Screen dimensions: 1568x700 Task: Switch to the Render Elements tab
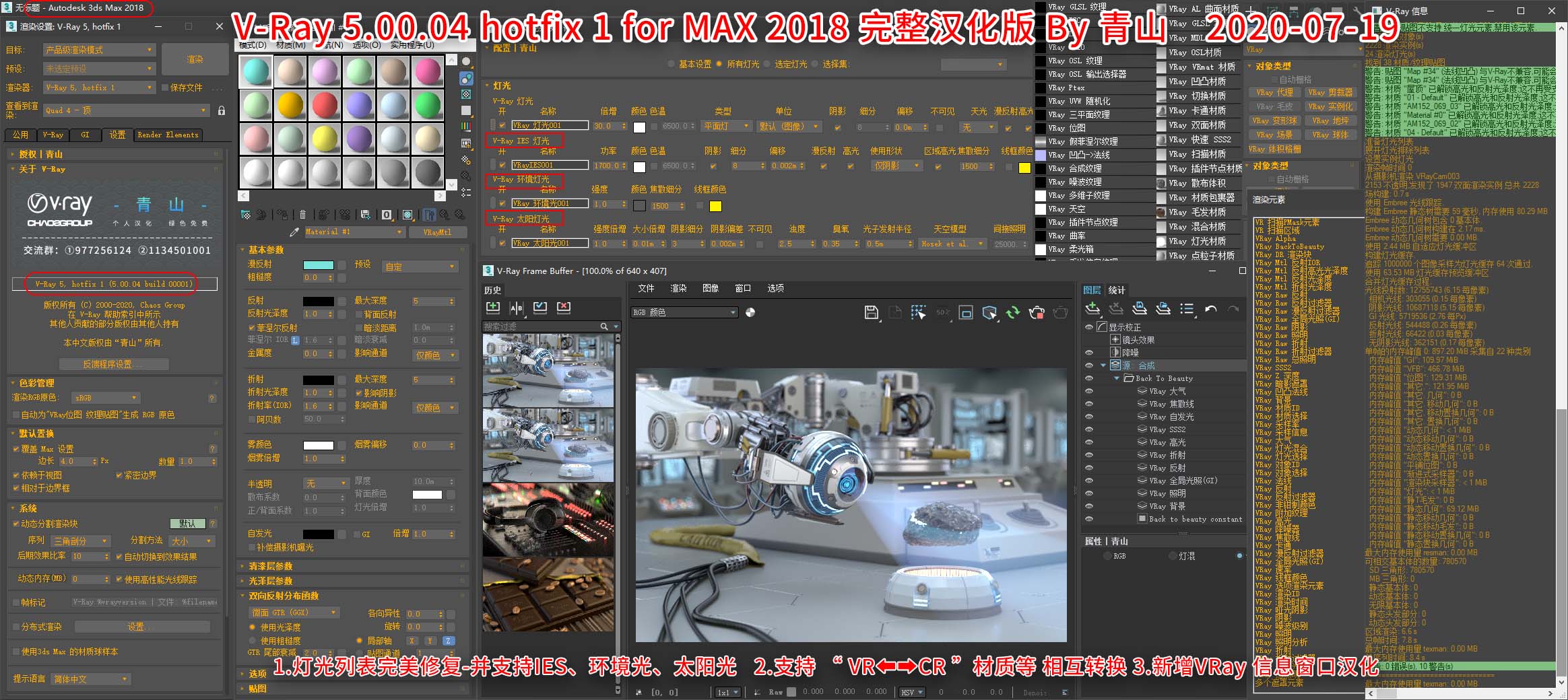[168, 135]
